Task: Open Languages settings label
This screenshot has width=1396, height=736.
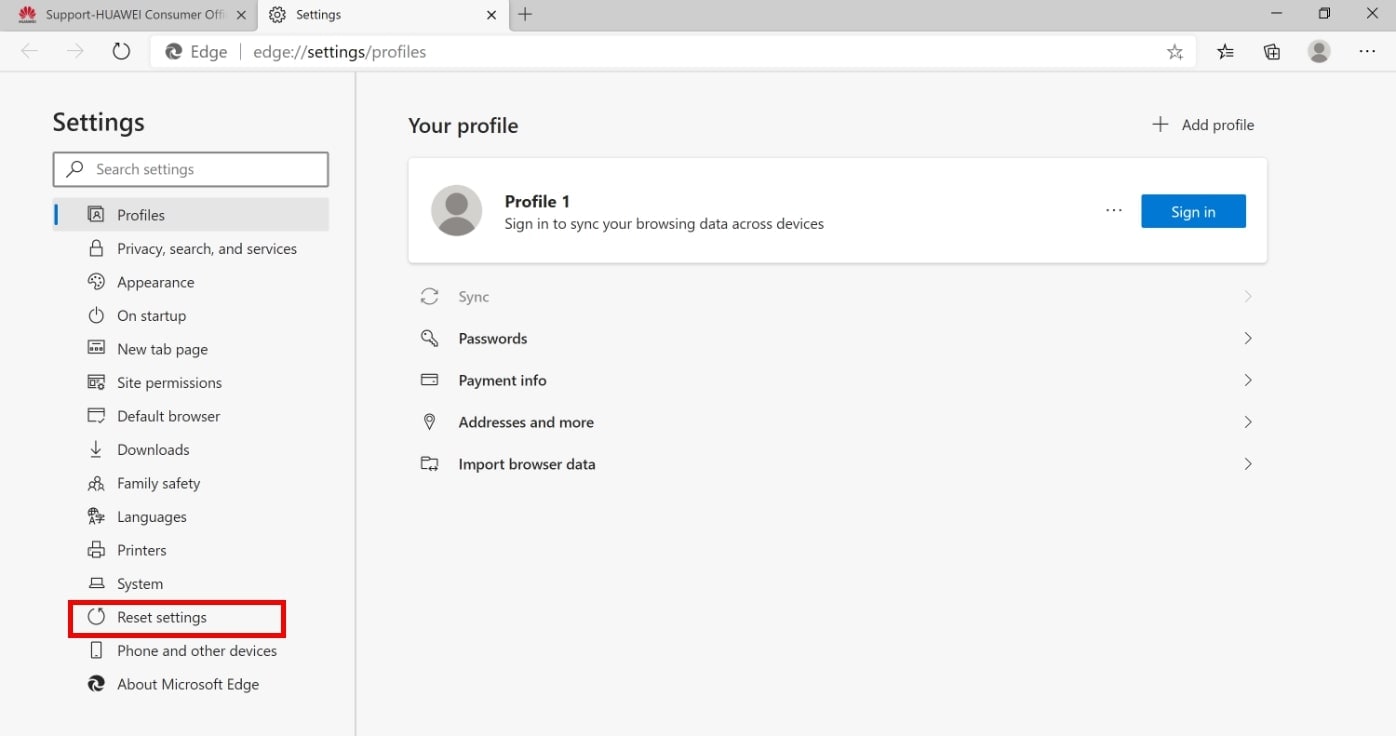Action: pyautogui.click(x=152, y=516)
